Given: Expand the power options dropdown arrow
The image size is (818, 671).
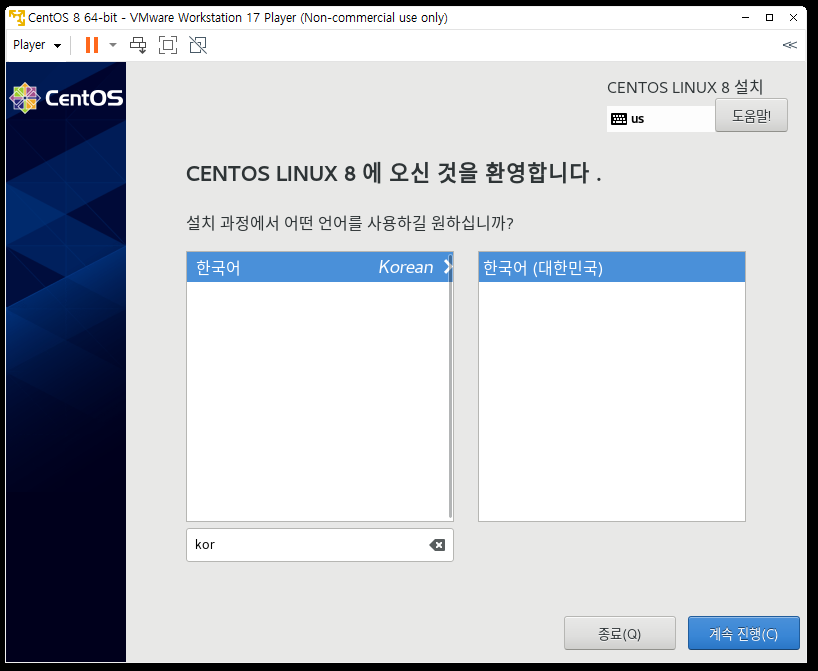Looking at the screenshot, I should 113,45.
